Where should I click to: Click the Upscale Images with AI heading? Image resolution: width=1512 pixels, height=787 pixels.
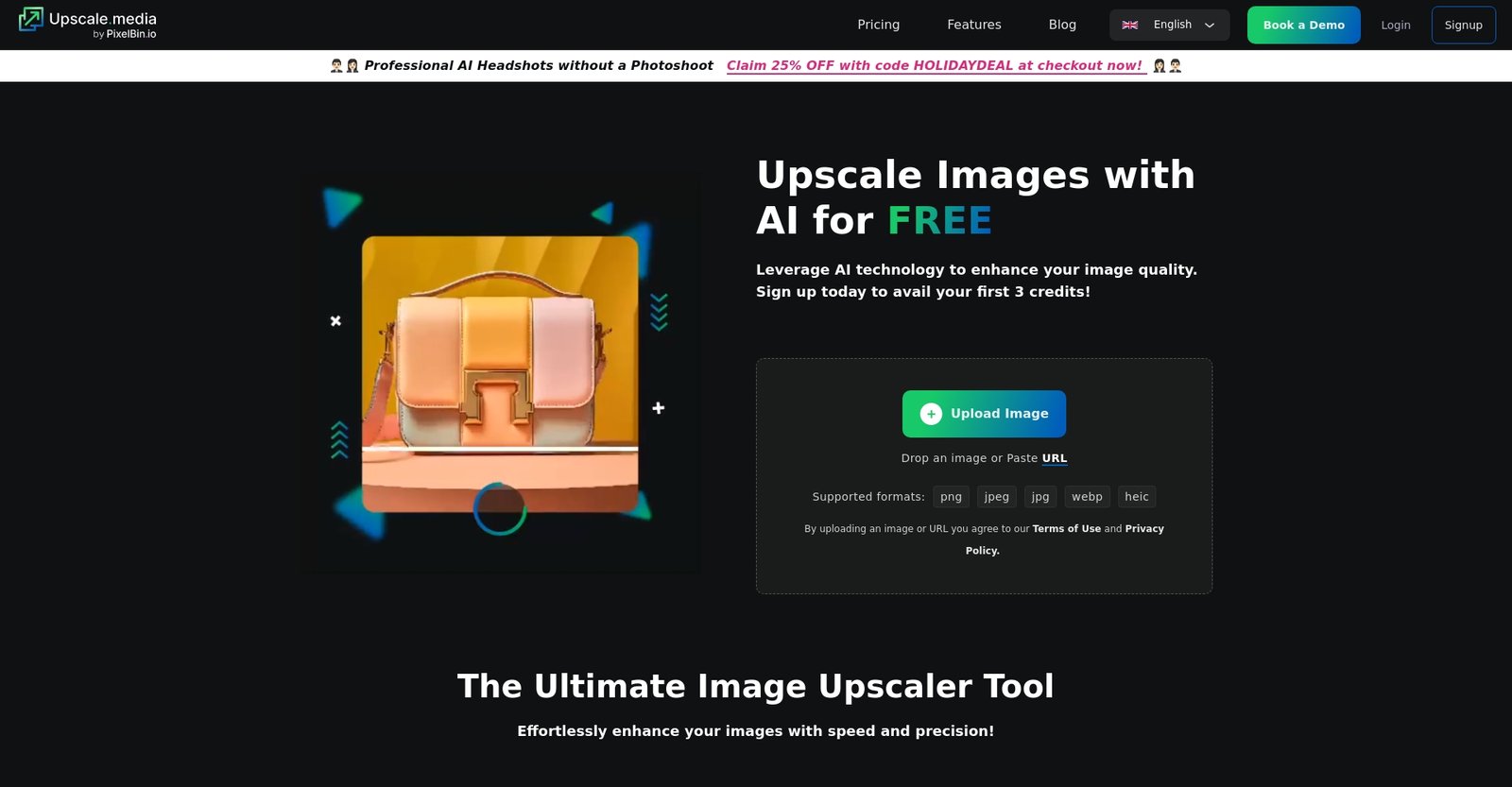tap(975, 197)
